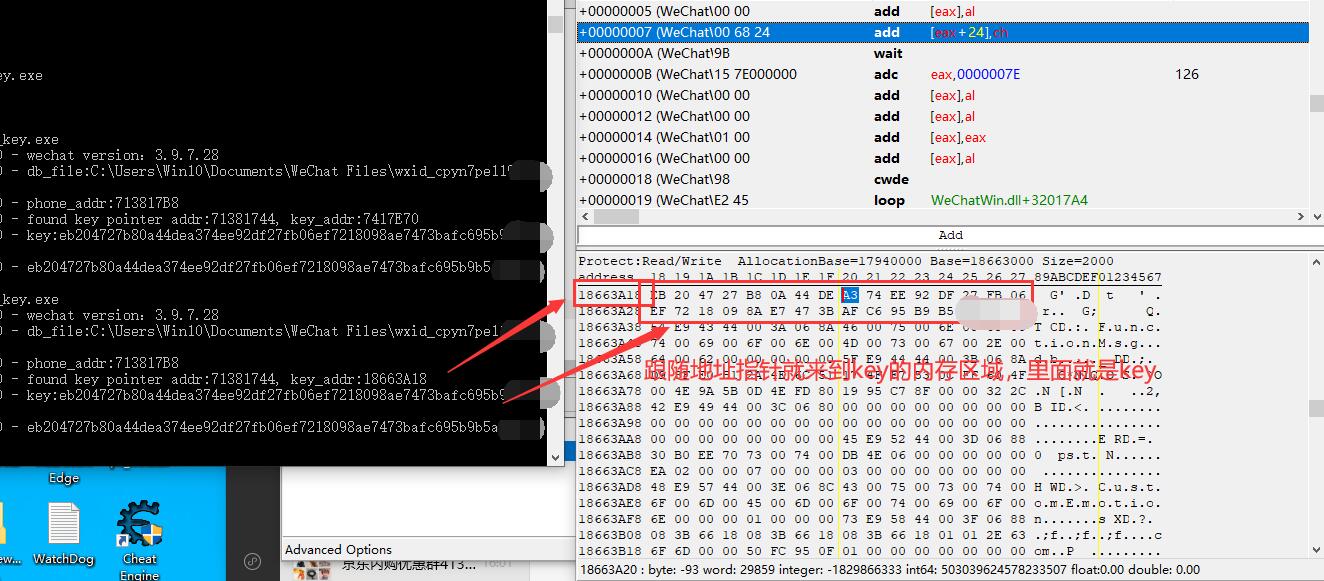Click down arrow of disassembler vertical scrollbar
1324x581 pixels.
[1316, 216]
